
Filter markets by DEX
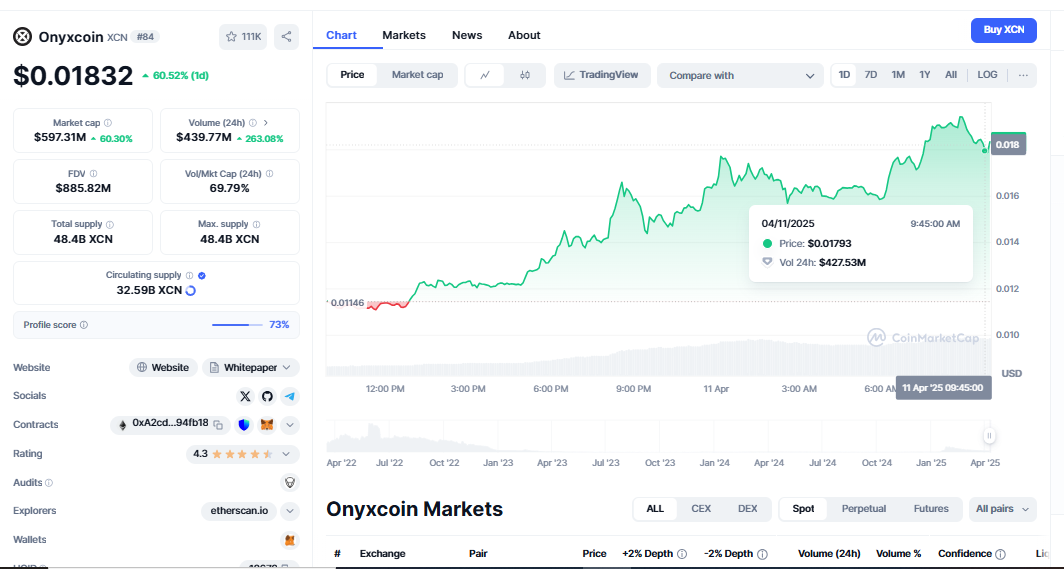click(x=747, y=509)
